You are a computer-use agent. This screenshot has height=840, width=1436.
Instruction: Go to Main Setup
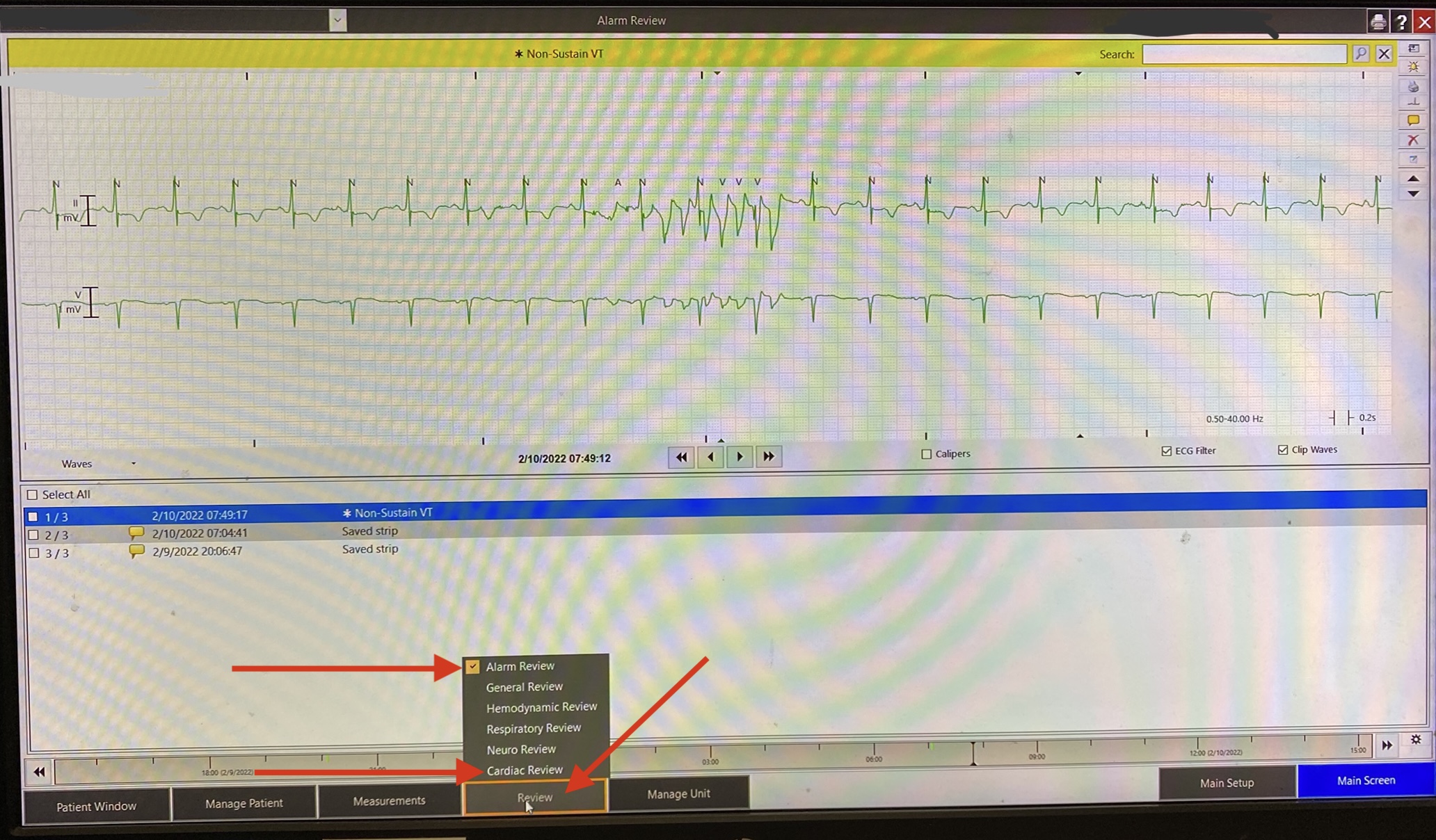click(x=1227, y=783)
